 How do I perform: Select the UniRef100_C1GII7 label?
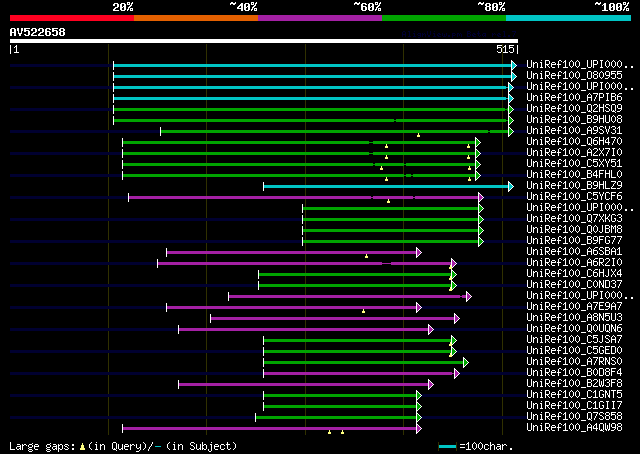[574, 406]
